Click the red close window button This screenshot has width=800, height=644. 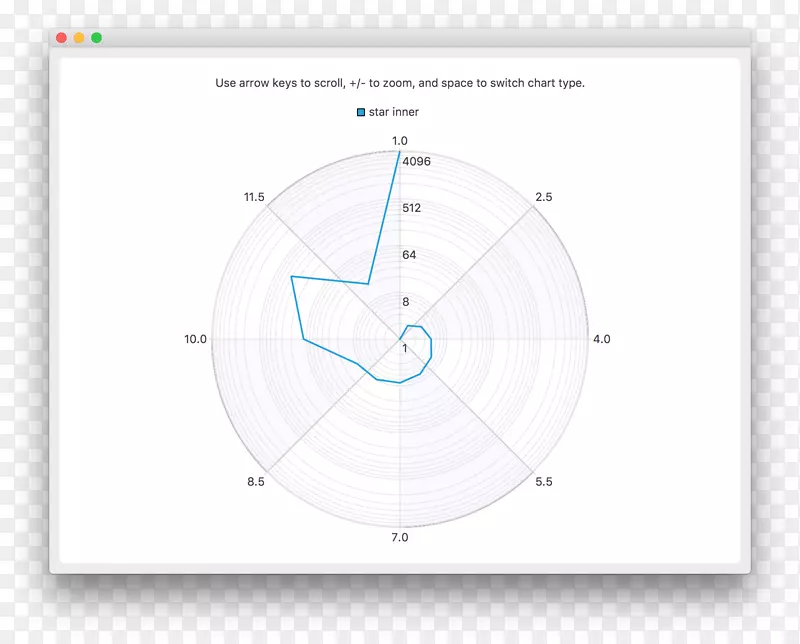(61, 38)
